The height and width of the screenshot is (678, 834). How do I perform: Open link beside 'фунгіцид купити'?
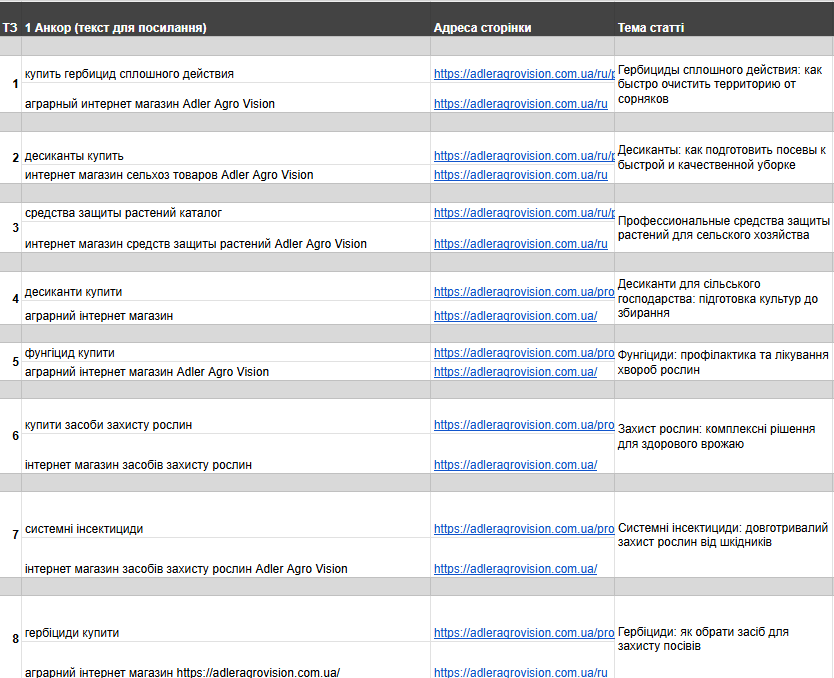coord(523,353)
